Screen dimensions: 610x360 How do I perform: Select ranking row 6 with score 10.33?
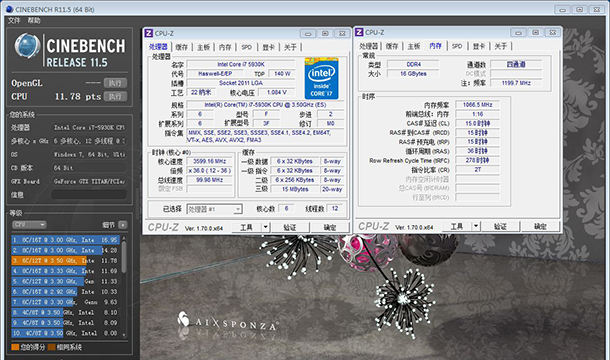[x=65, y=292]
